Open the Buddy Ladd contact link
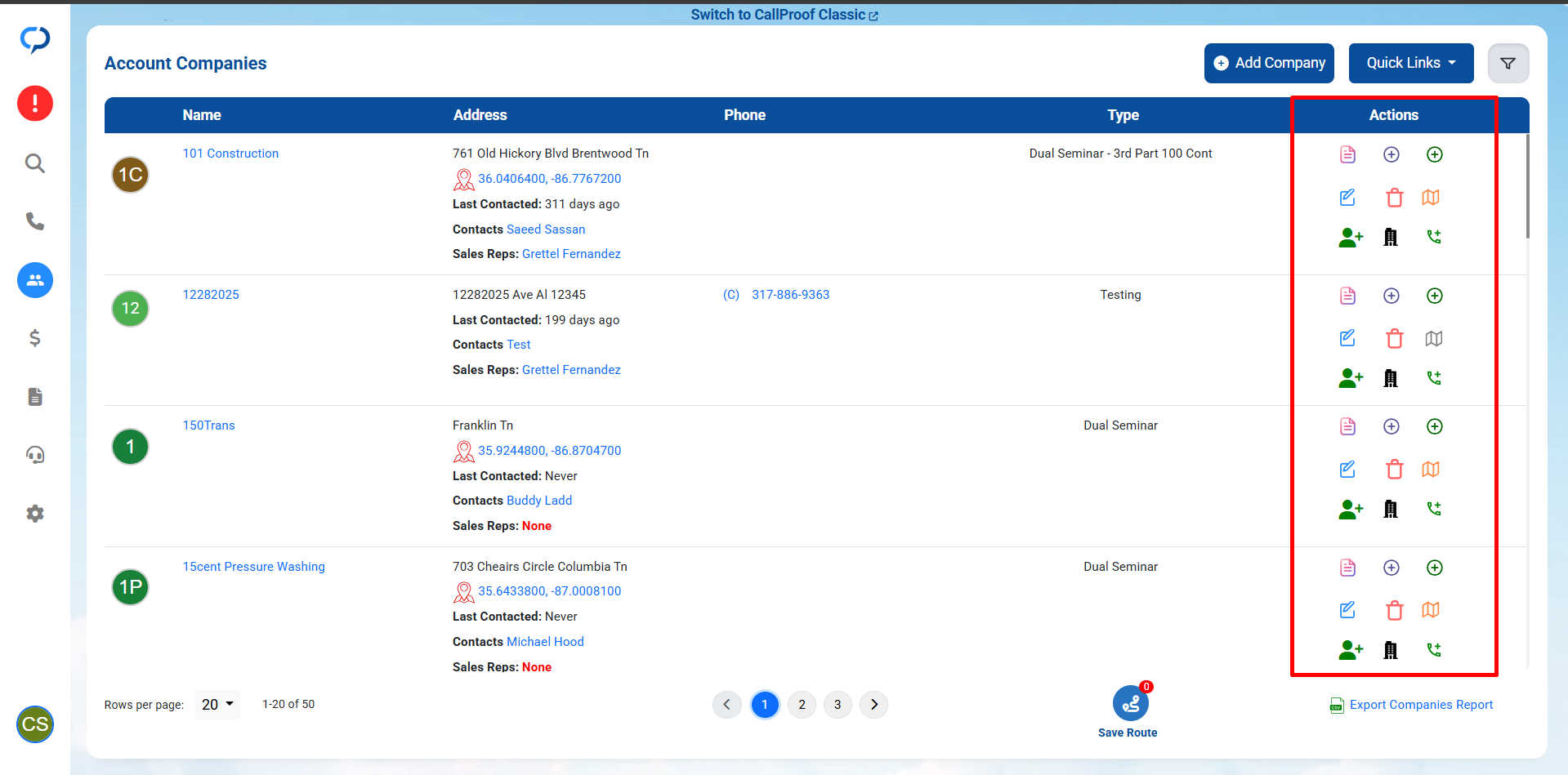1568x775 pixels. (539, 501)
